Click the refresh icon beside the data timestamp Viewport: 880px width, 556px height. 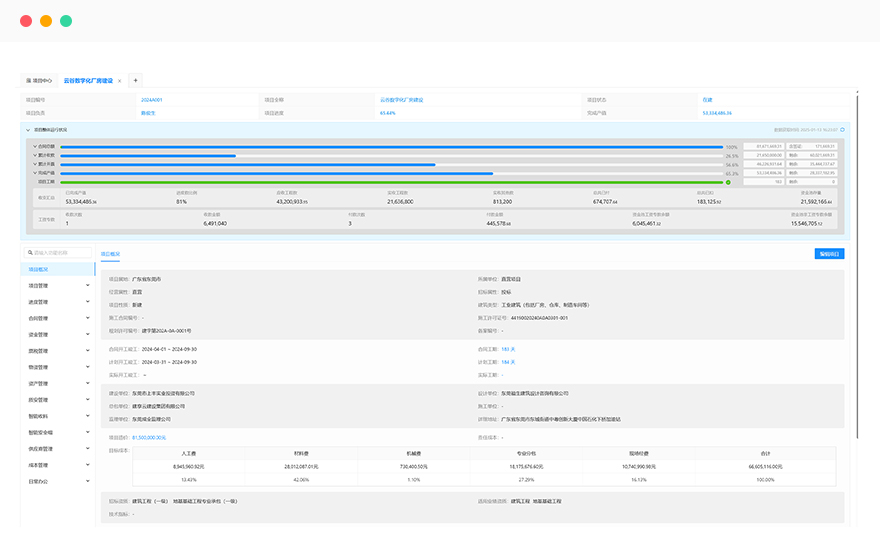[x=842, y=129]
